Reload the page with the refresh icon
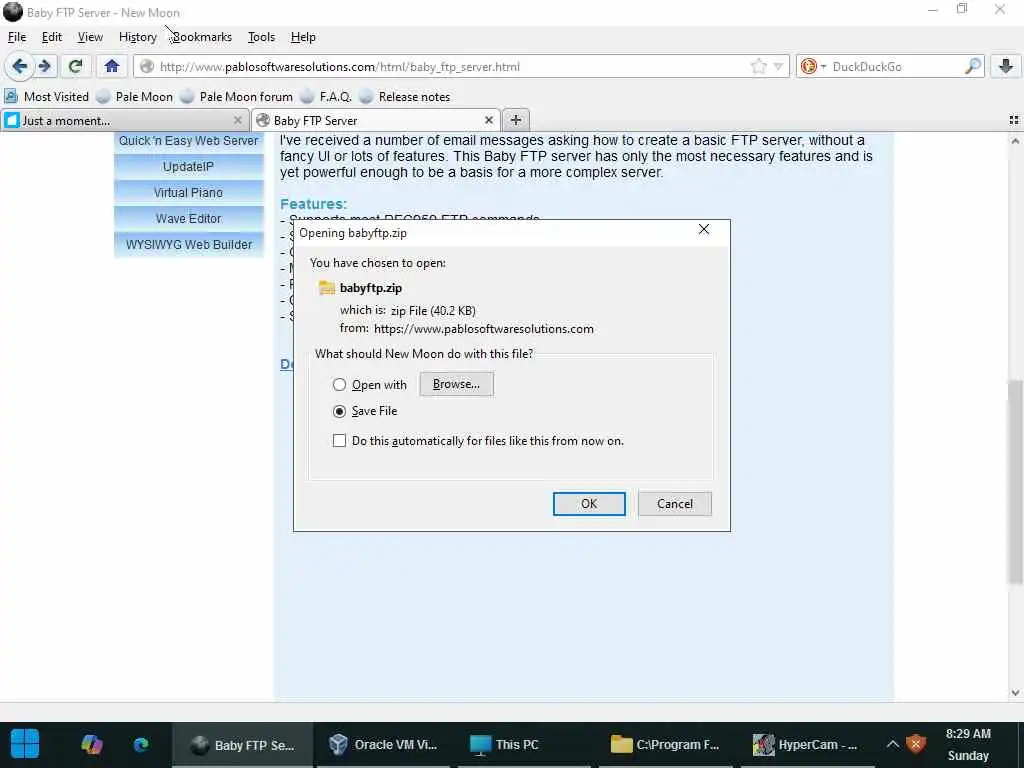 (x=76, y=66)
